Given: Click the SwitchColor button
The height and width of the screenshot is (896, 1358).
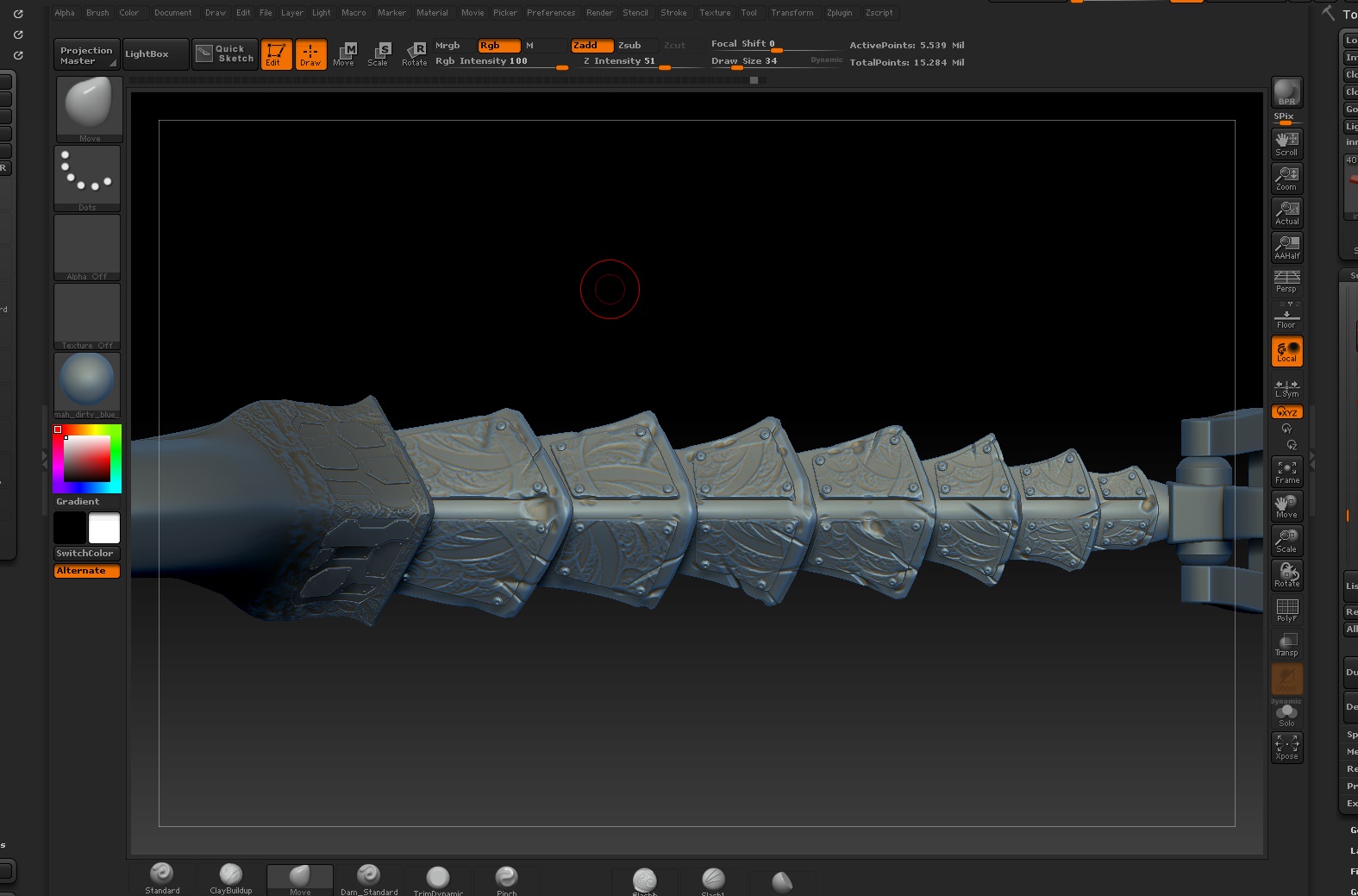Looking at the screenshot, I should point(86,554).
